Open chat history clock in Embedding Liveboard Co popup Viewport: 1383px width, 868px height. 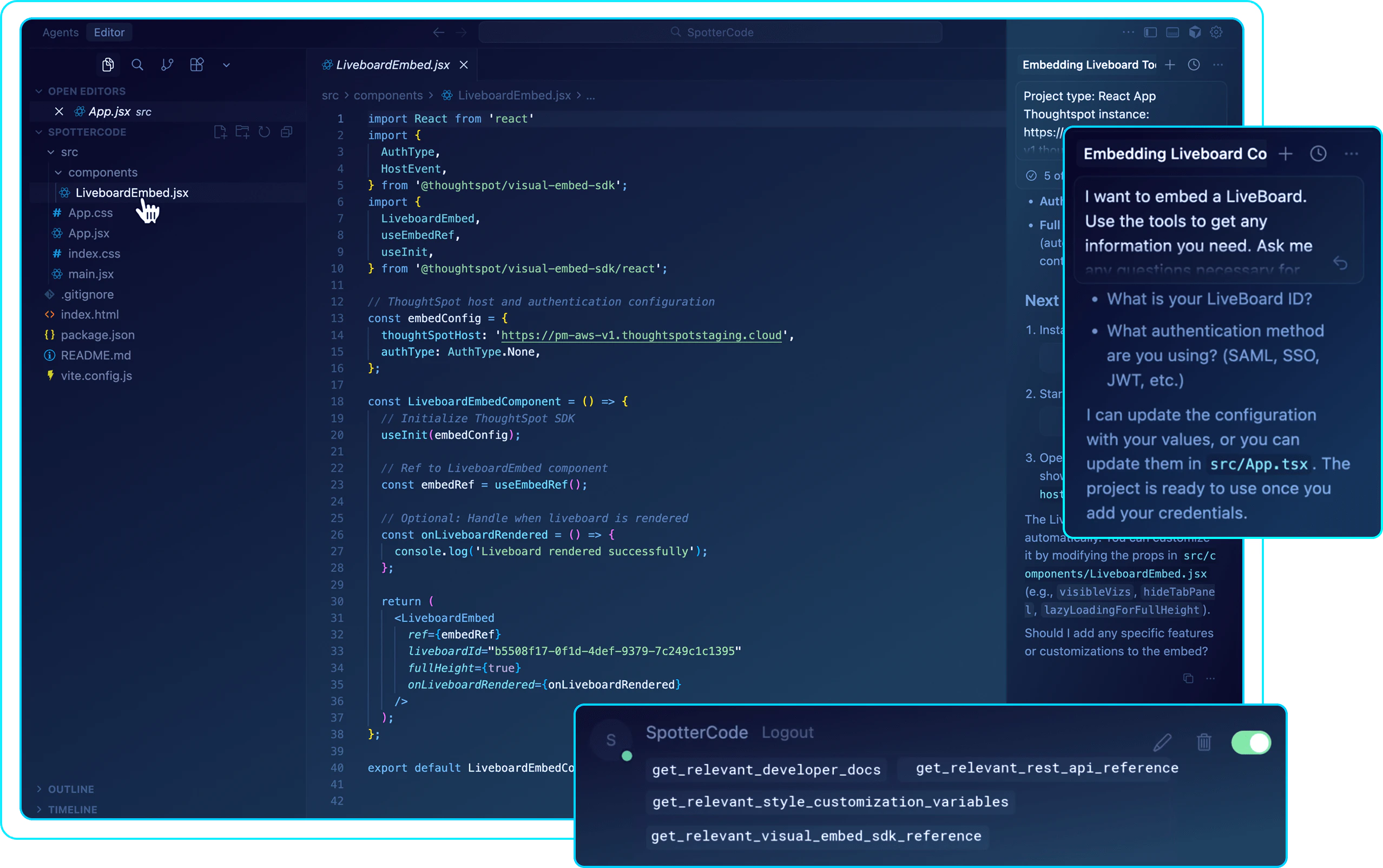1318,154
